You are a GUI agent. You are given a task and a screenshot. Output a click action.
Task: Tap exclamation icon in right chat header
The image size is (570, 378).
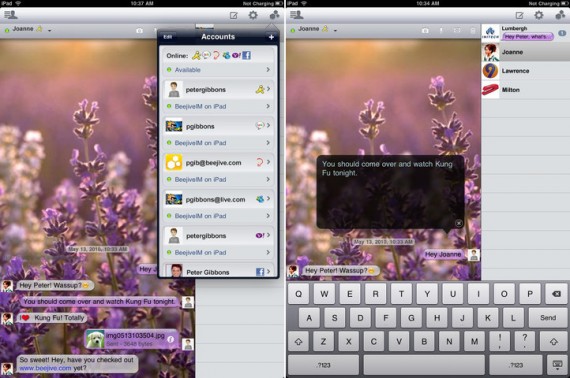441,31
